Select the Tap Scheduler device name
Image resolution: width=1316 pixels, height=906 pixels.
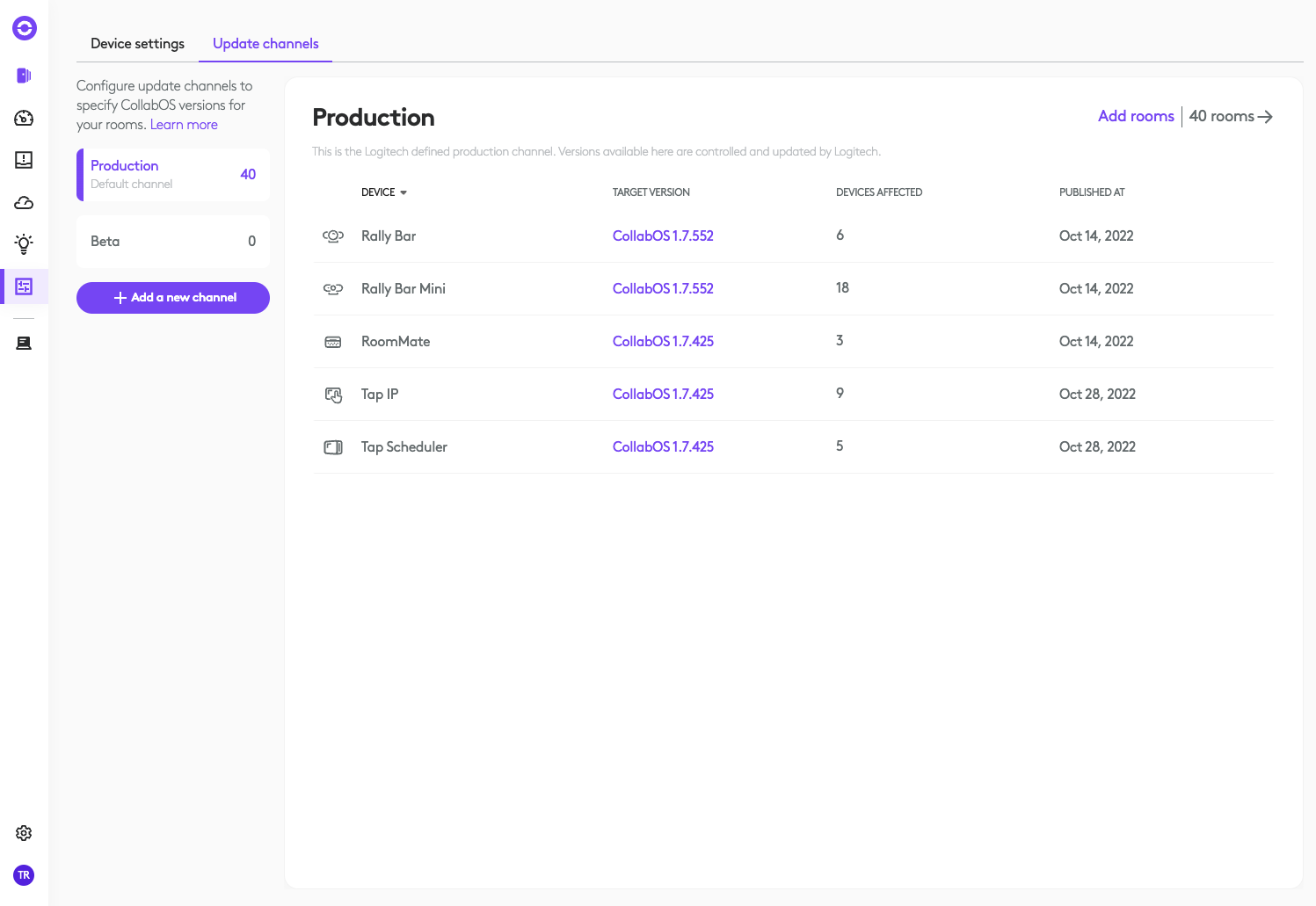pyautogui.click(x=404, y=446)
